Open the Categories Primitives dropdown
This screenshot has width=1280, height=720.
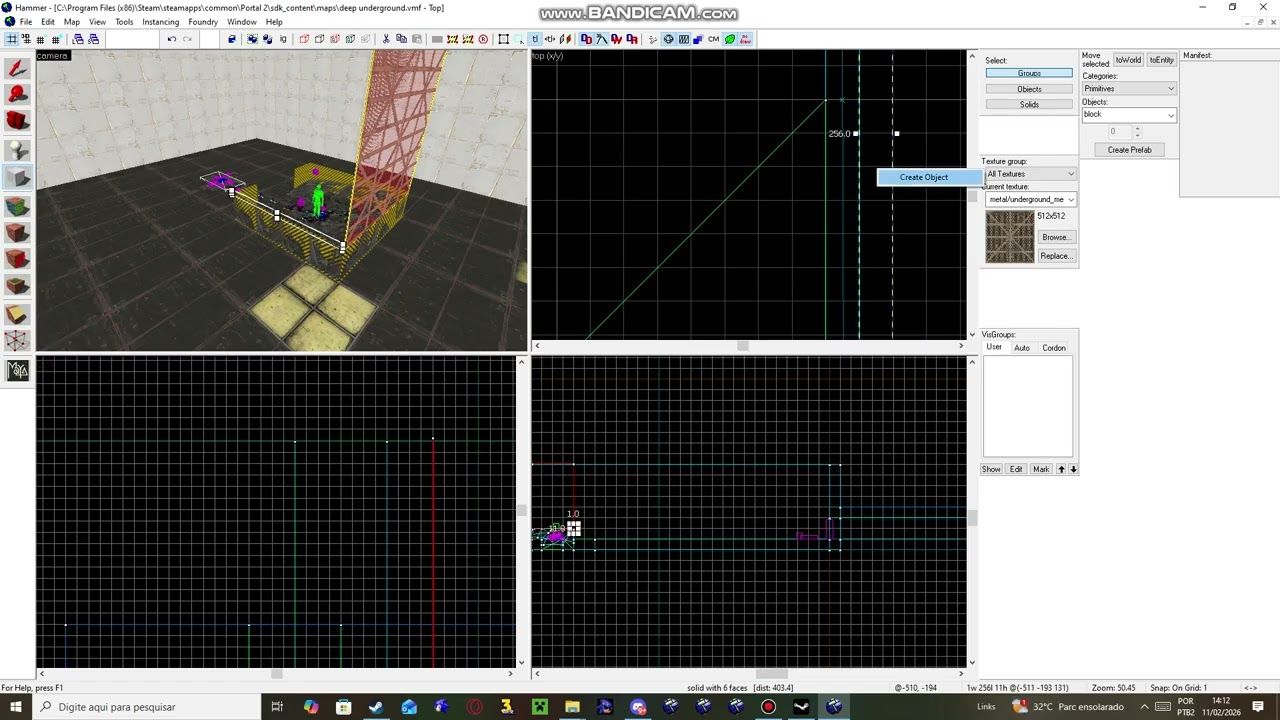pos(1129,89)
